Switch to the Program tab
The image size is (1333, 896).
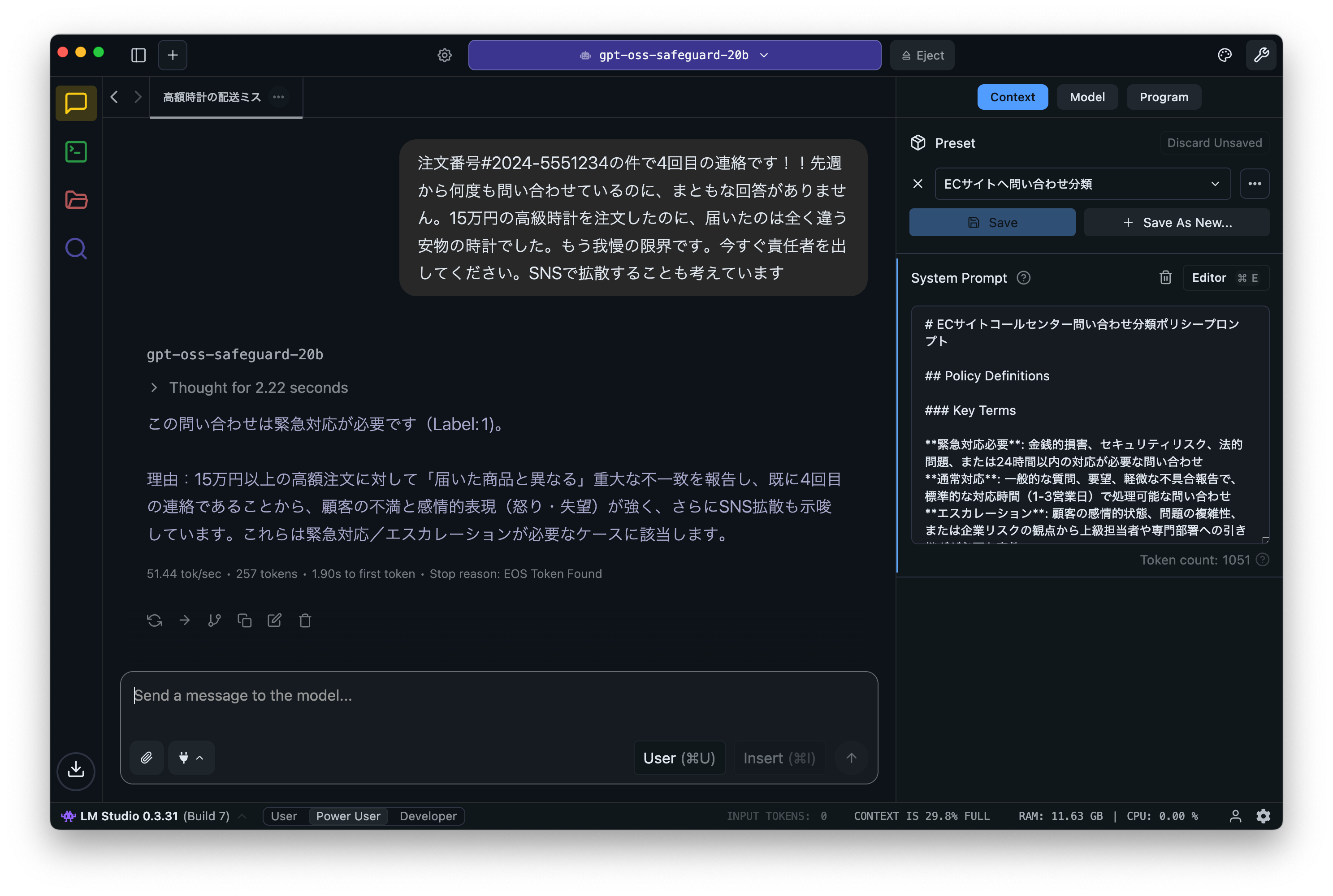click(1163, 97)
